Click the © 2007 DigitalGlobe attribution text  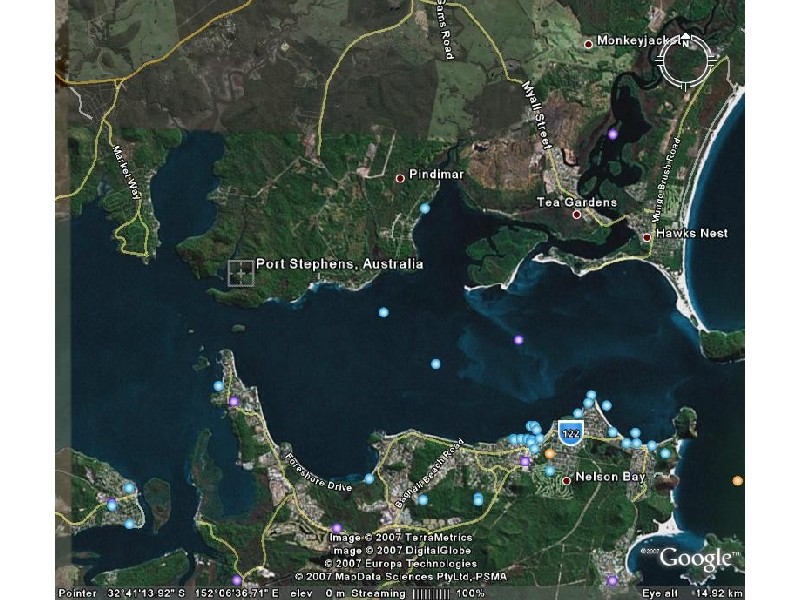coord(402,551)
